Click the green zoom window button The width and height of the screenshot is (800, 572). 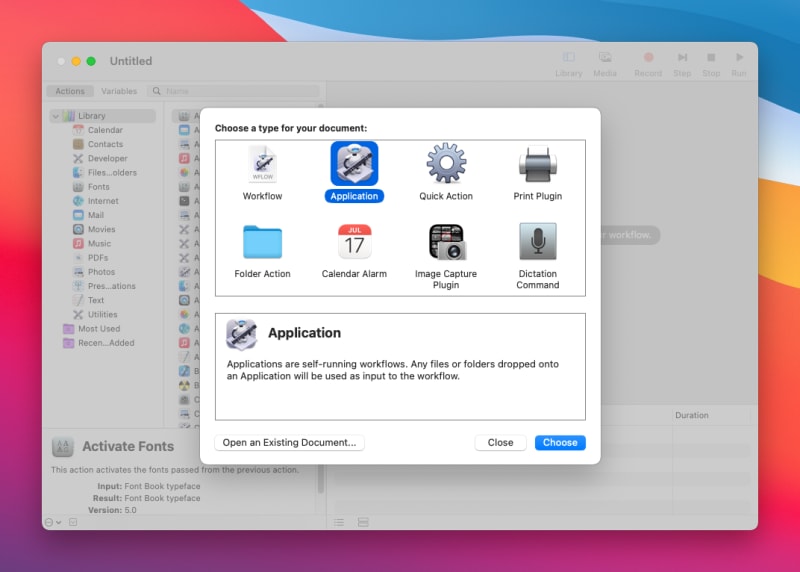pyautogui.click(x=91, y=61)
